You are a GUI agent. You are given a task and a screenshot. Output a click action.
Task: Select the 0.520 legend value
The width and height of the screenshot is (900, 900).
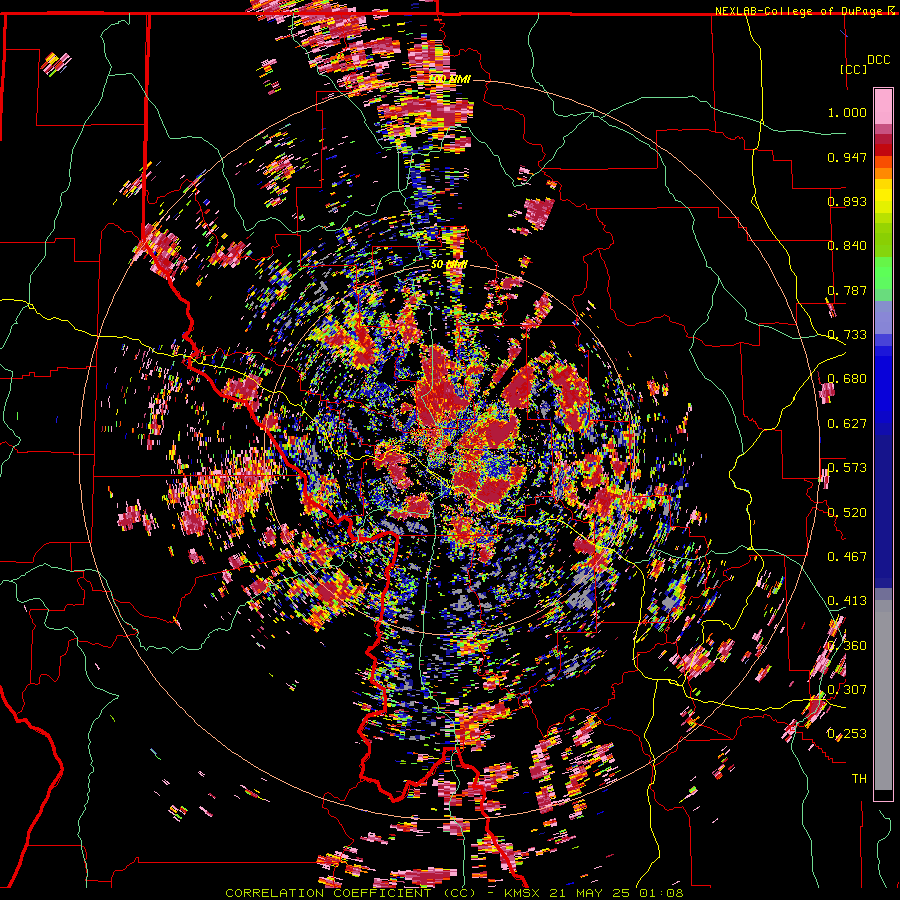click(847, 513)
